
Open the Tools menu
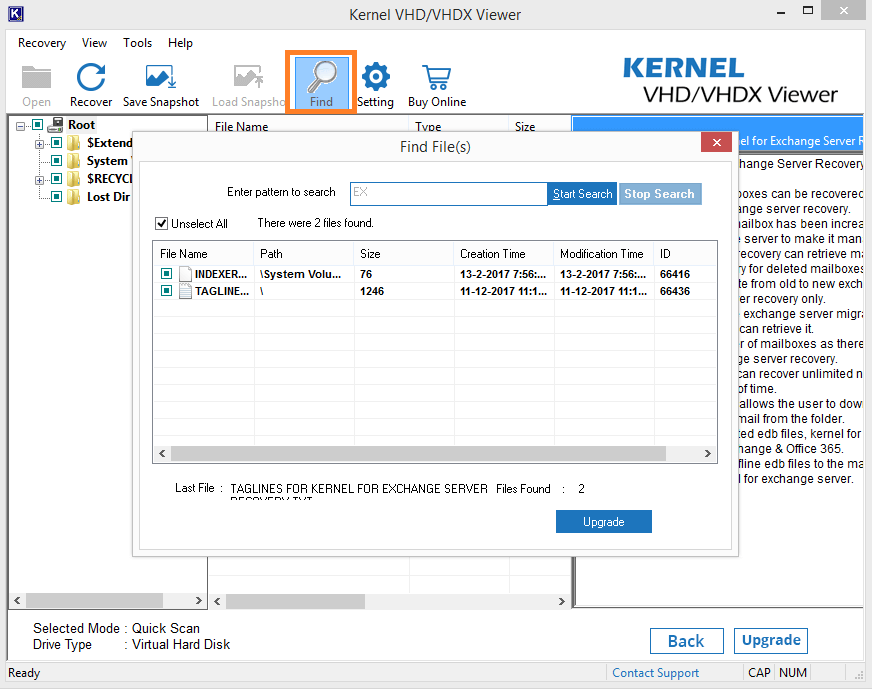138,43
